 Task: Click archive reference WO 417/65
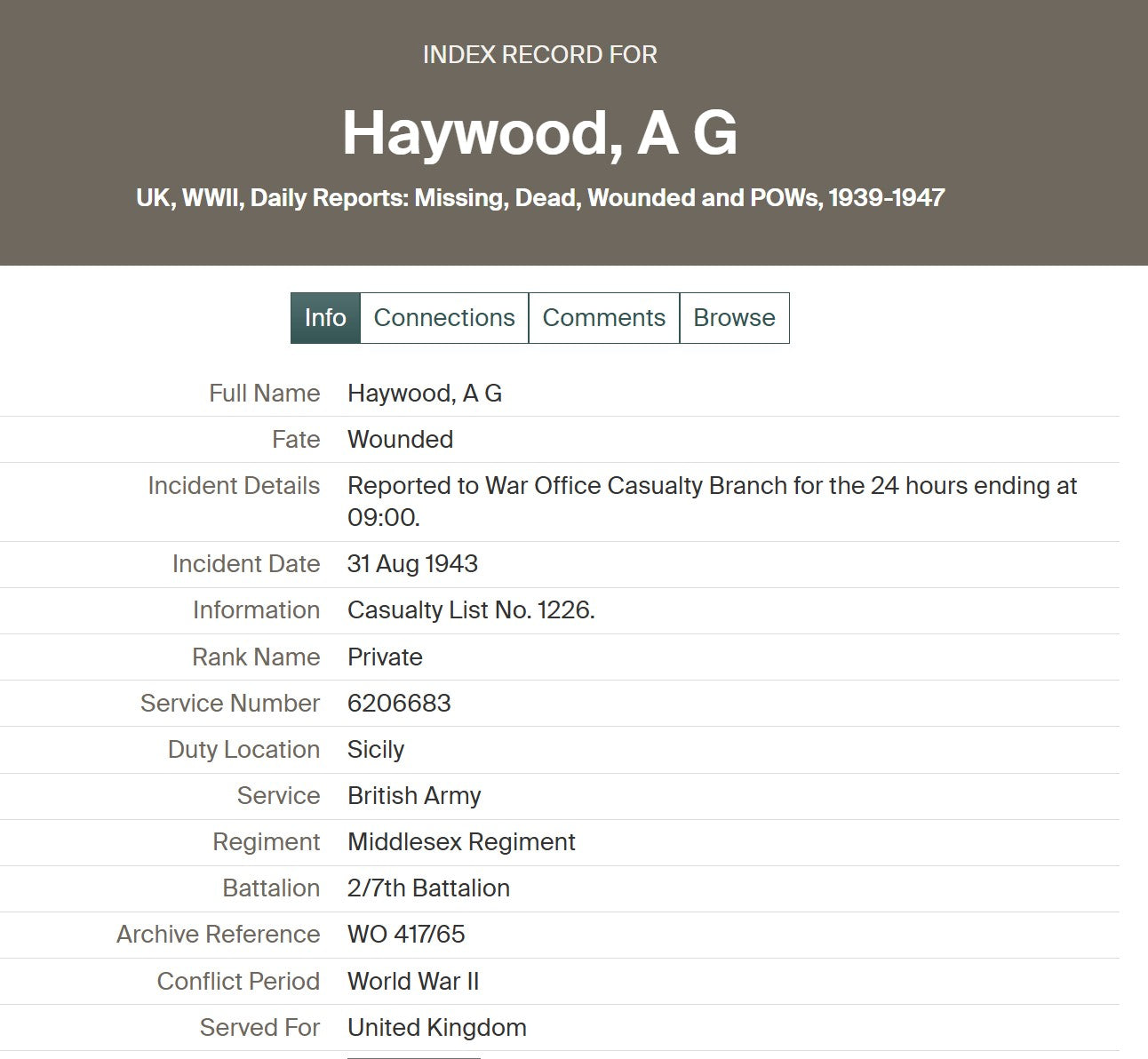[407, 935]
